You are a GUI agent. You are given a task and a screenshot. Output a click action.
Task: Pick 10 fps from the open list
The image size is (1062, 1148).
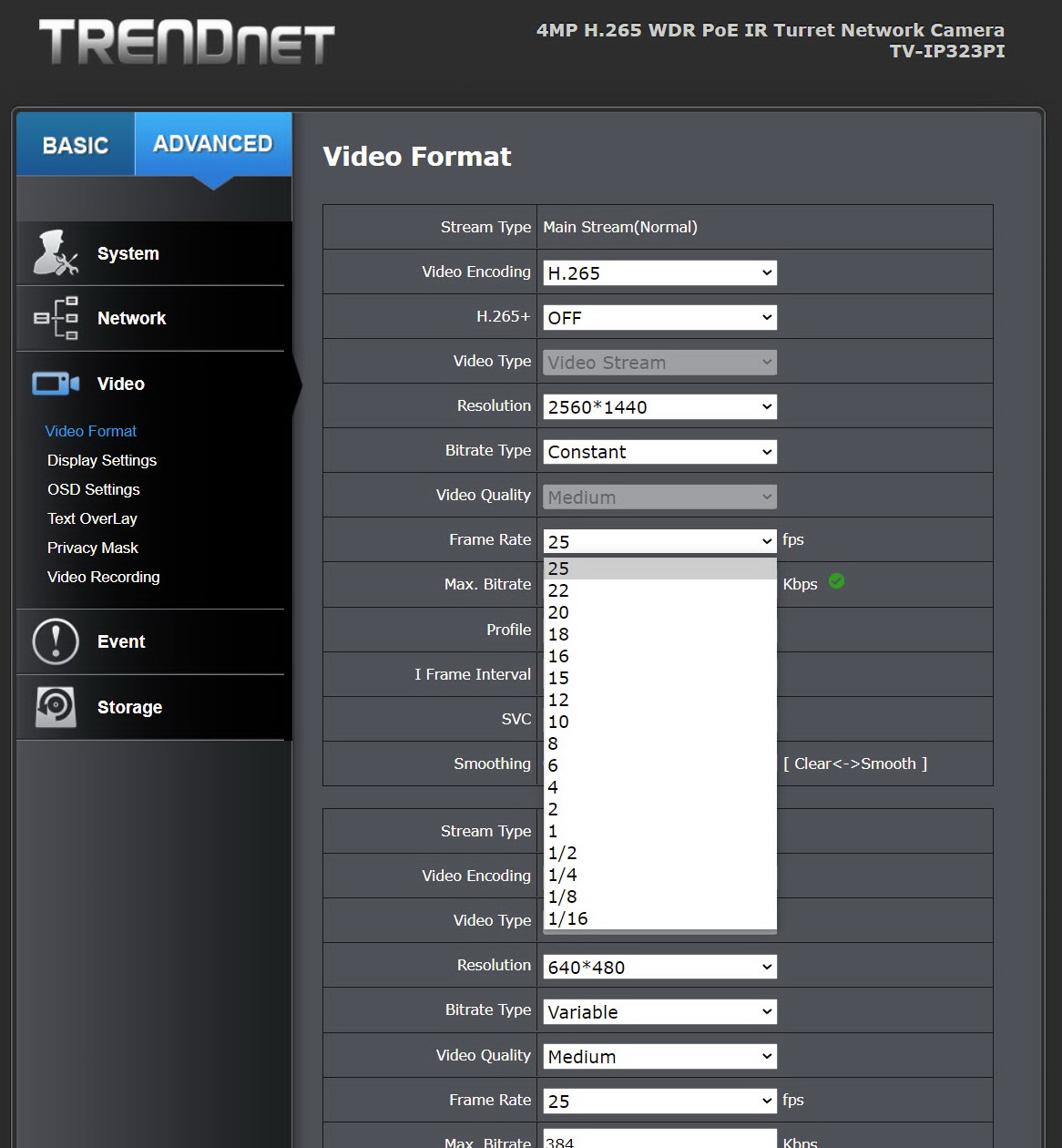[x=660, y=722]
